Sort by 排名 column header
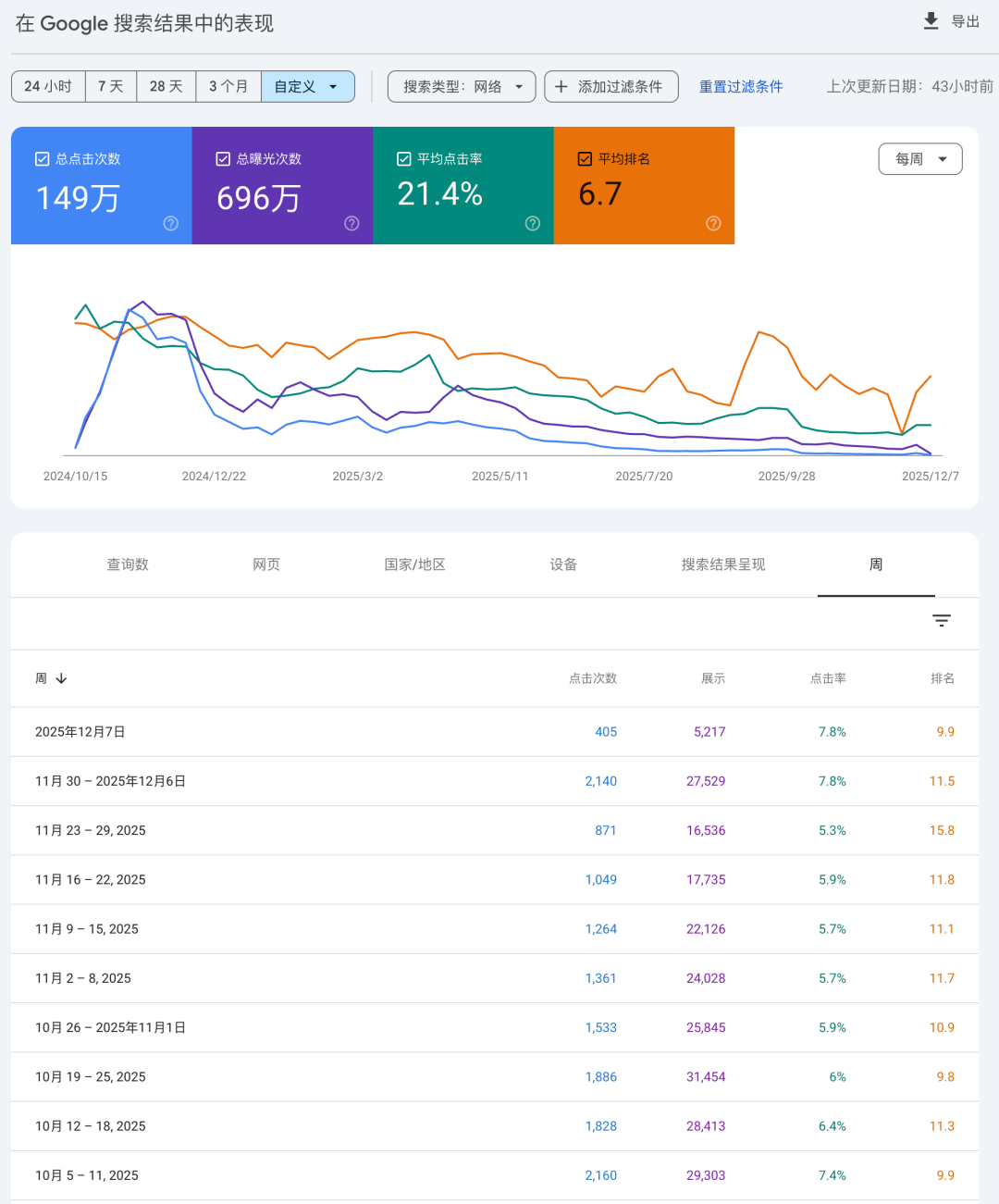 click(943, 678)
